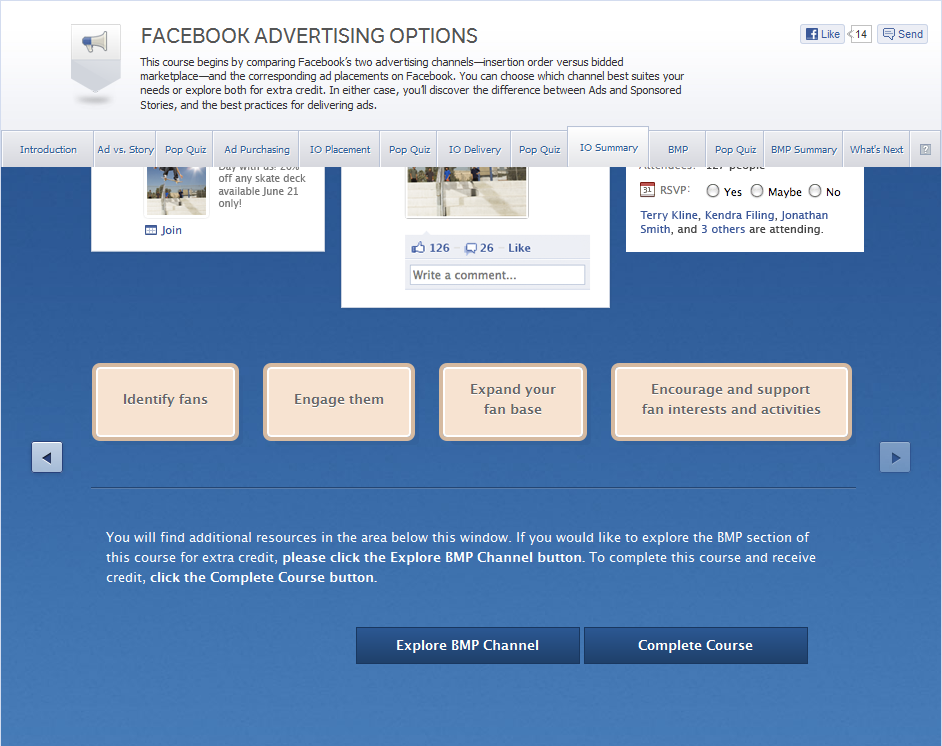Go to previous slide arrow
Viewport: 942px width, 746px height.
pyautogui.click(x=47, y=457)
